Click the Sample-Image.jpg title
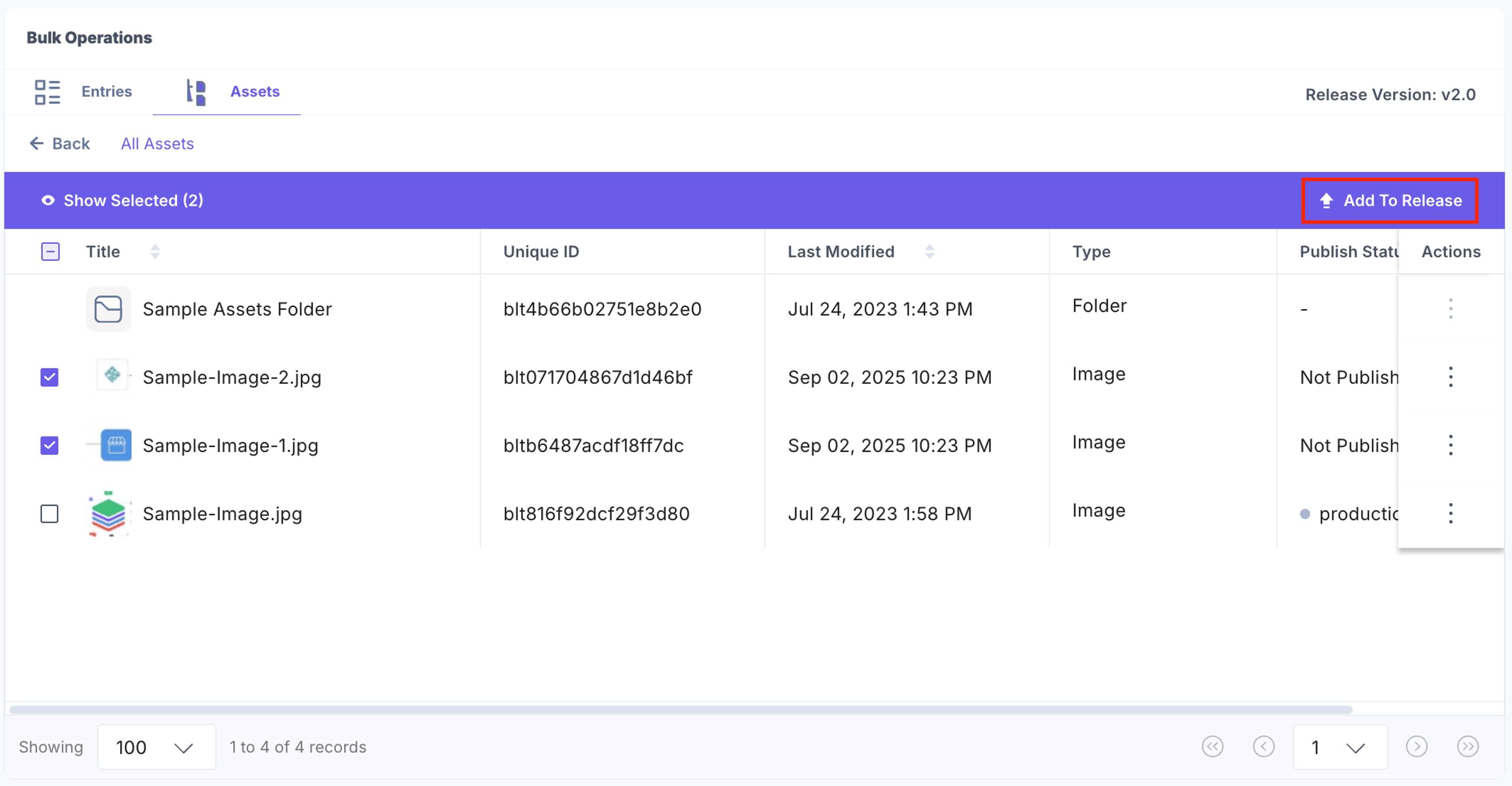The image size is (1512, 786). (x=222, y=514)
